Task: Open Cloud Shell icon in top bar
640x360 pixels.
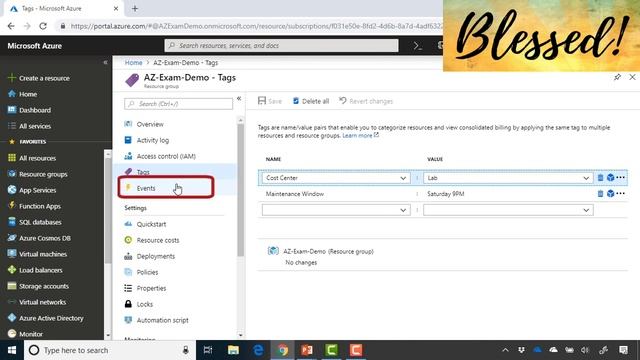Action: (418, 46)
